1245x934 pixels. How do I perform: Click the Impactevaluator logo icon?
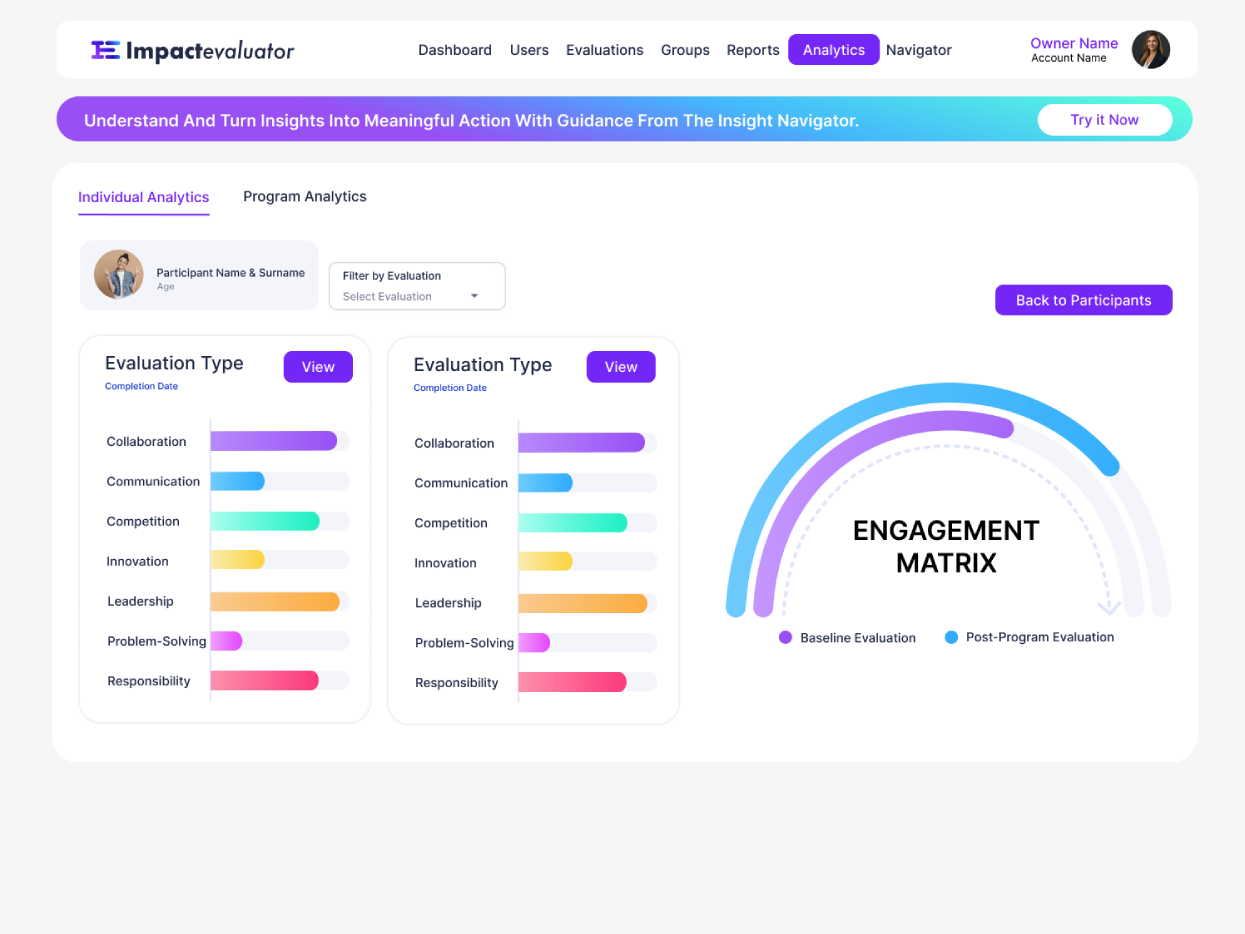[x=105, y=50]
